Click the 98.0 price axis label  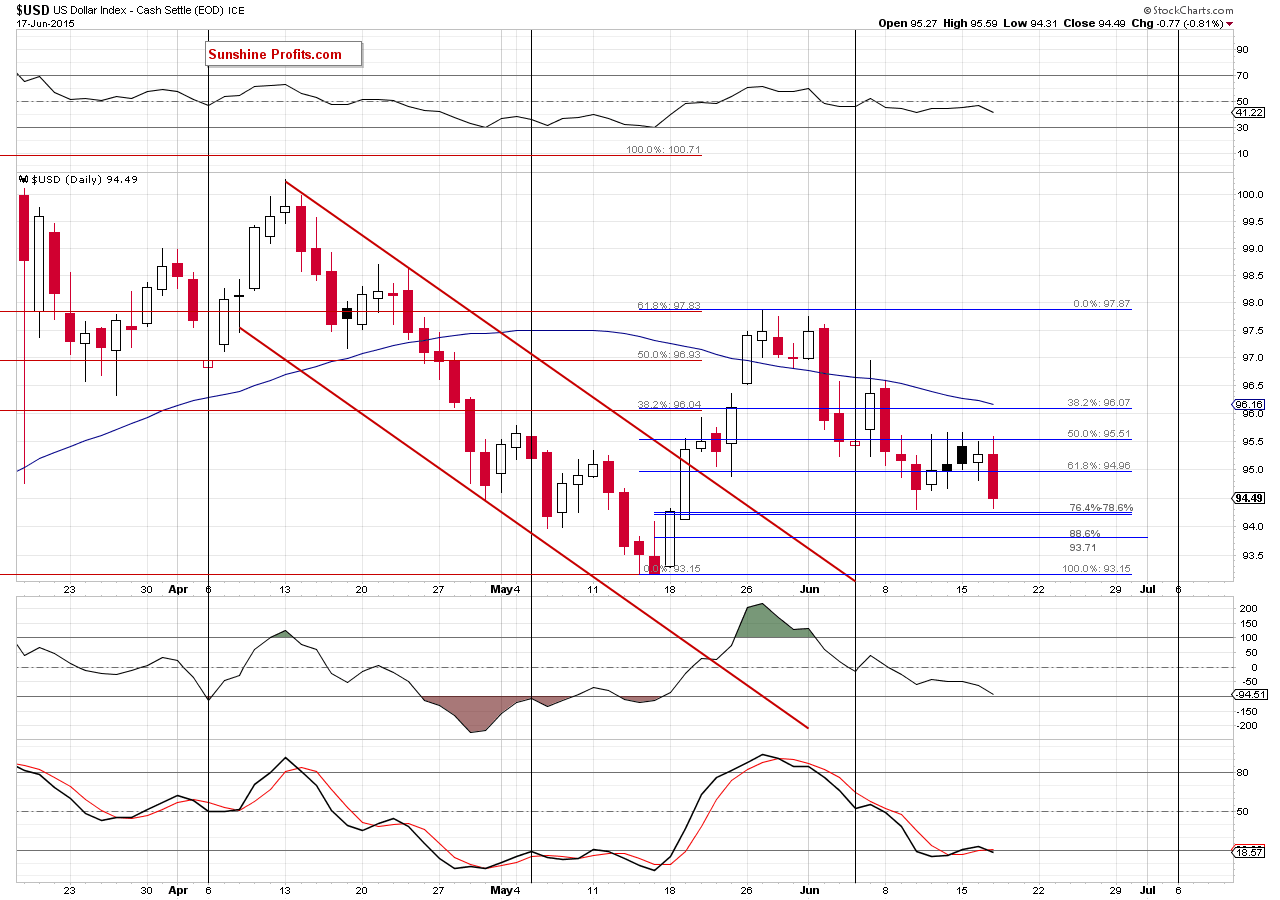[x=1252, y=303]
